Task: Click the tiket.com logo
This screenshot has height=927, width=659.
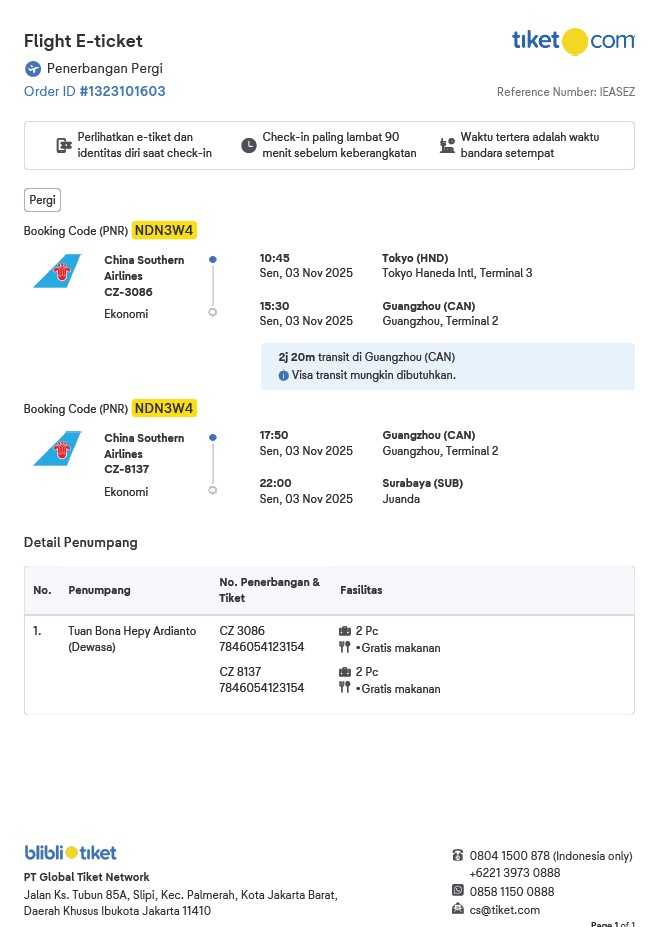Action: pyautogui.click(x=573, y=41)
